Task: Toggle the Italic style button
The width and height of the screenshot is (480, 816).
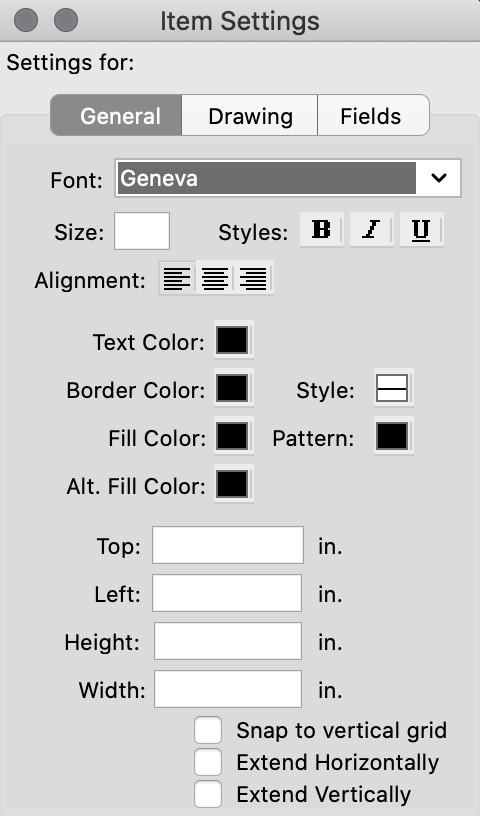Action: pos(372,230)
